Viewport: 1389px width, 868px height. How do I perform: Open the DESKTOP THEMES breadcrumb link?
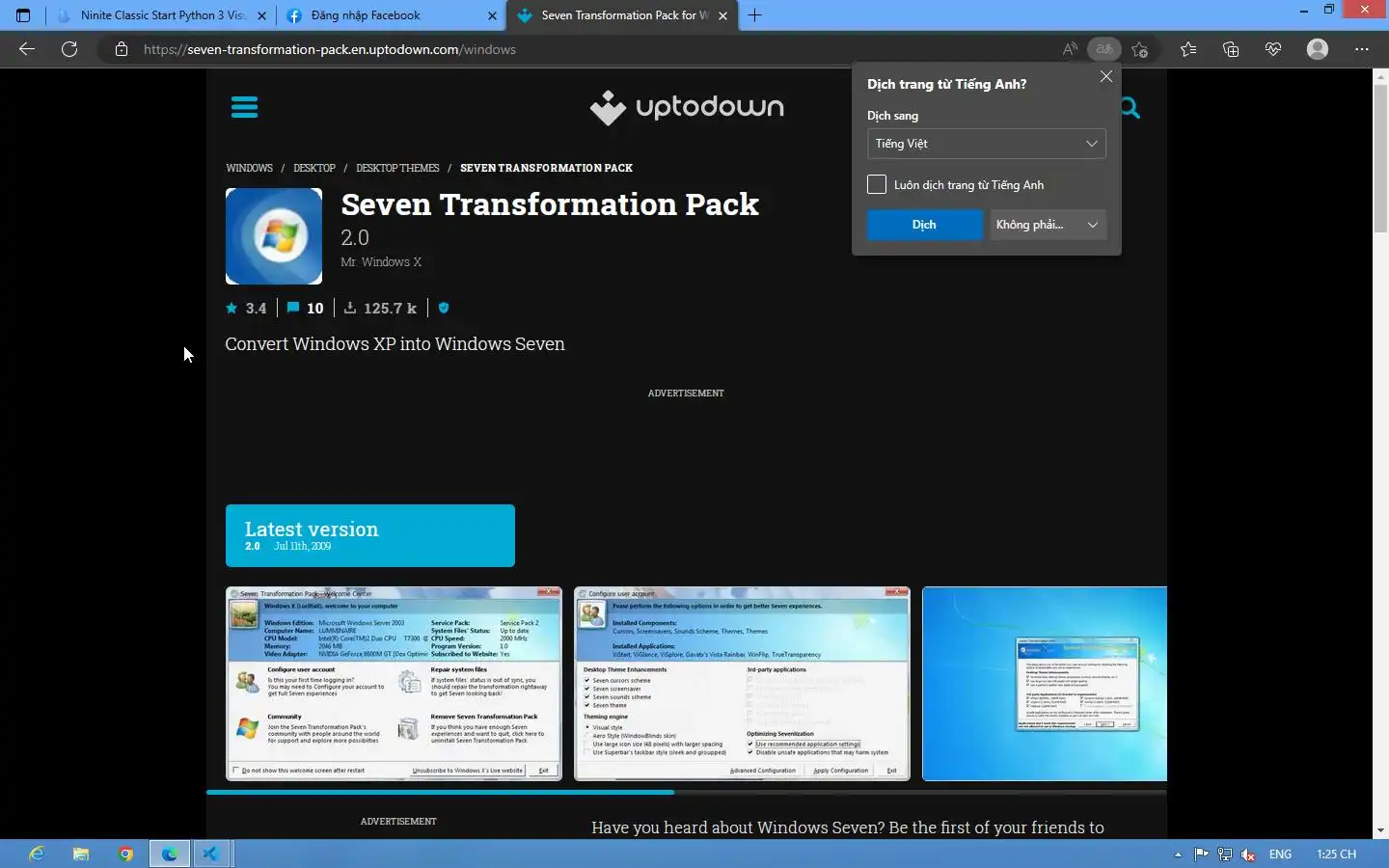click(397, 168)
